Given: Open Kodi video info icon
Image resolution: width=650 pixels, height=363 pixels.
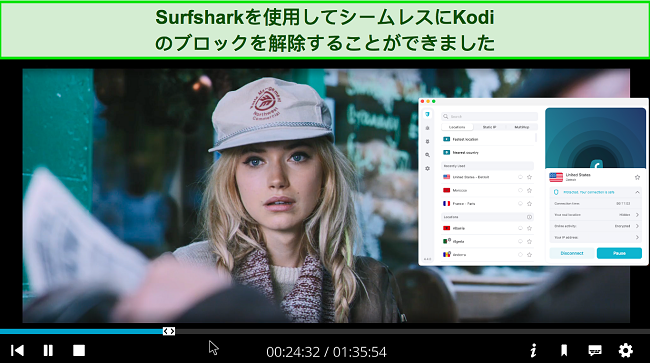Looking at the screenshot, I should pyautogui.click(x=534, y=351).
